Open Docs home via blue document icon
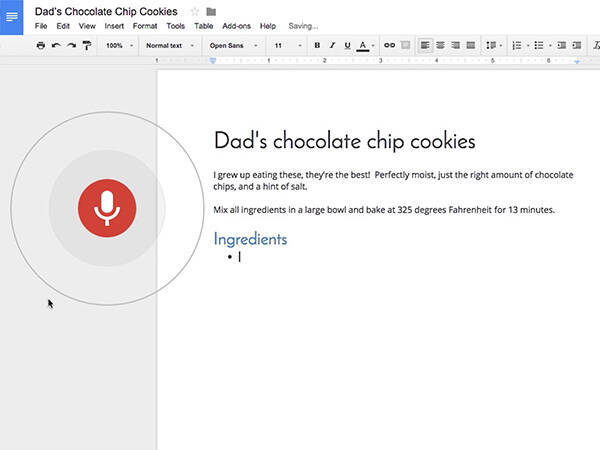Image resolution: width=600 pixels, height=450 pixels. 12,17
